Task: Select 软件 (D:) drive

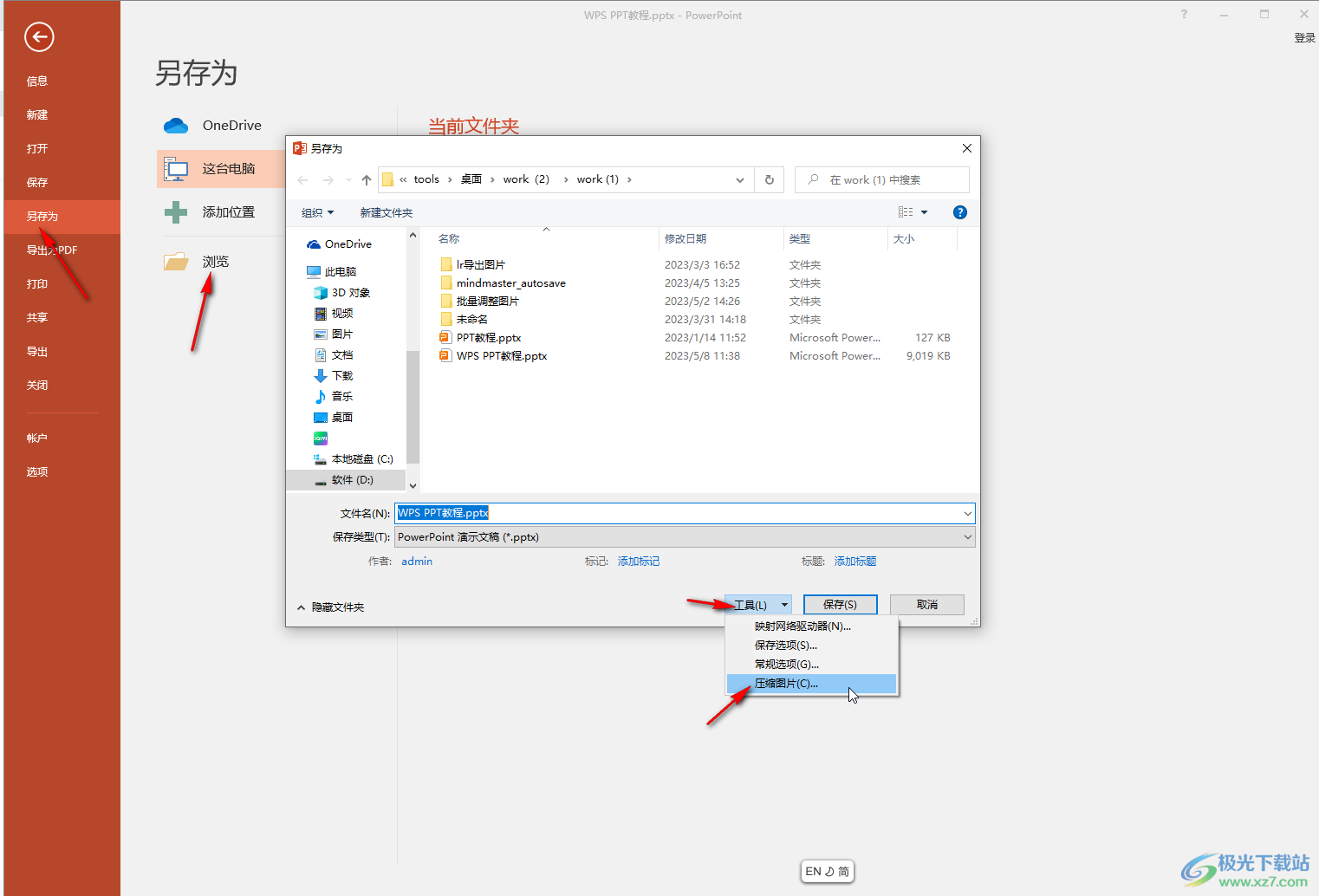Action: (346, 480)
